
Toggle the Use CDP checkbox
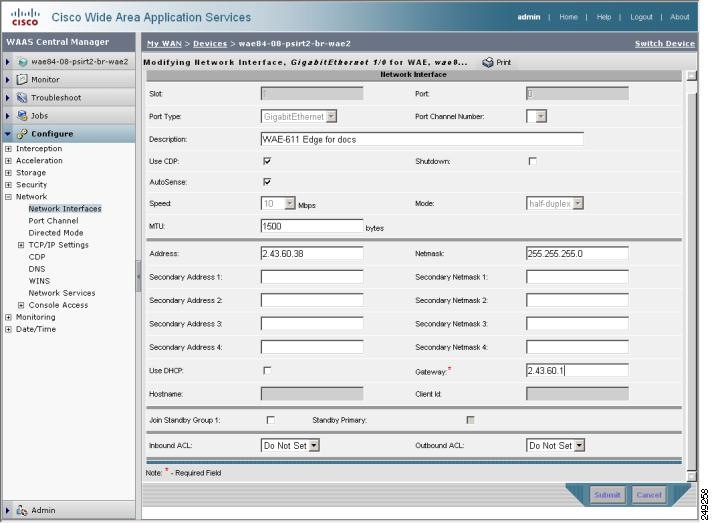(x=267, y=161)
